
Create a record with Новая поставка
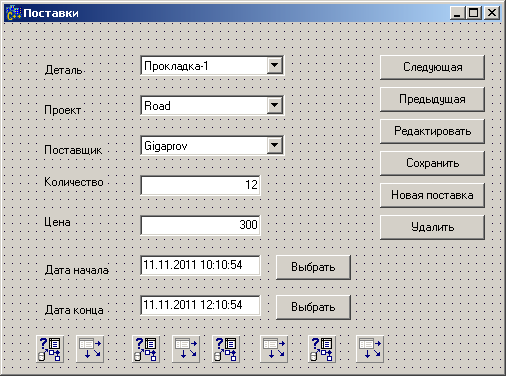[x=432, y=195]
